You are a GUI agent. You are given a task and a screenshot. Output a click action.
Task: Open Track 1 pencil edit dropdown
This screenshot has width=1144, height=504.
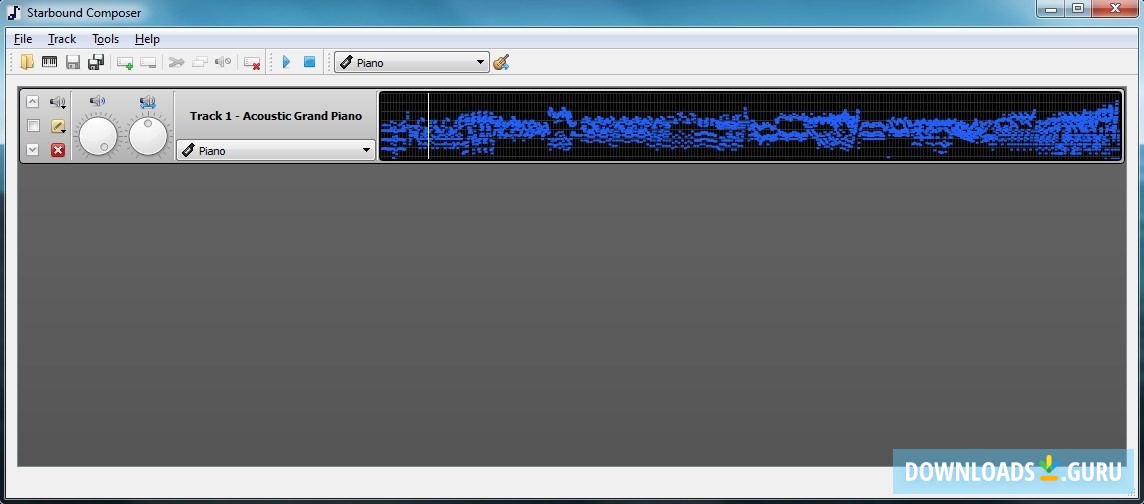point(58,126)
